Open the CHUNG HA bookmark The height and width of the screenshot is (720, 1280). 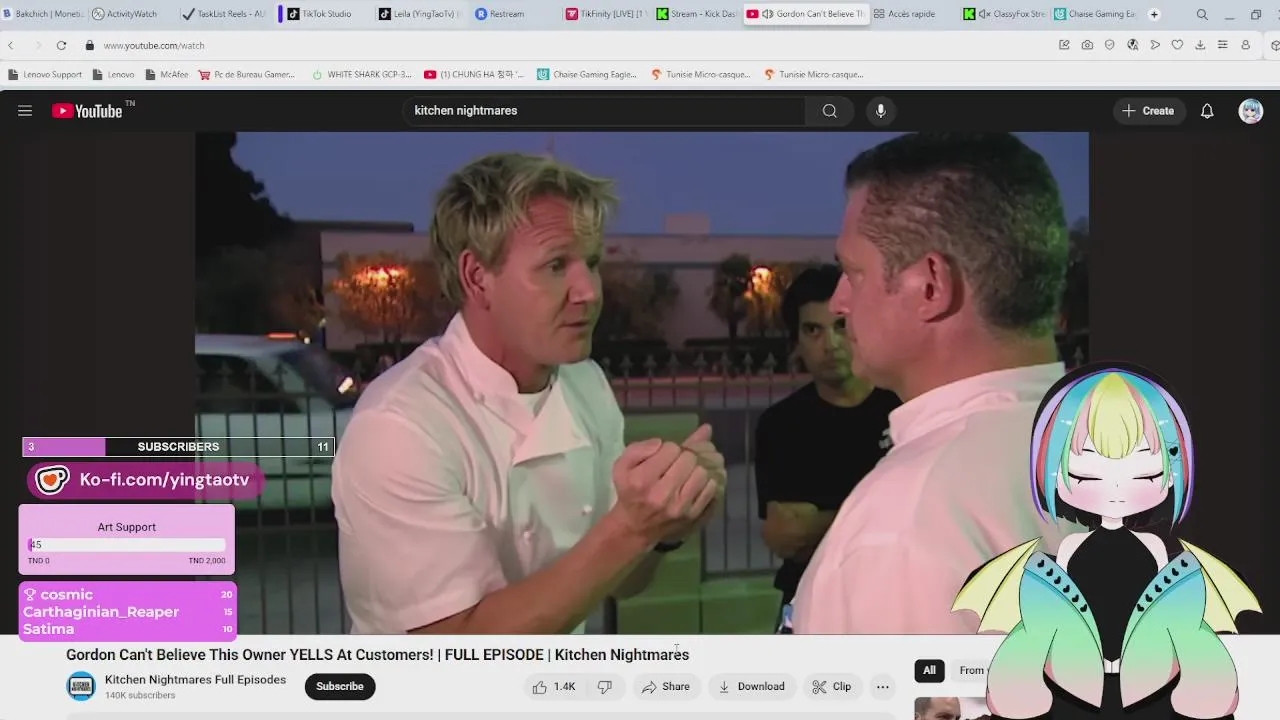click(474, 74)
